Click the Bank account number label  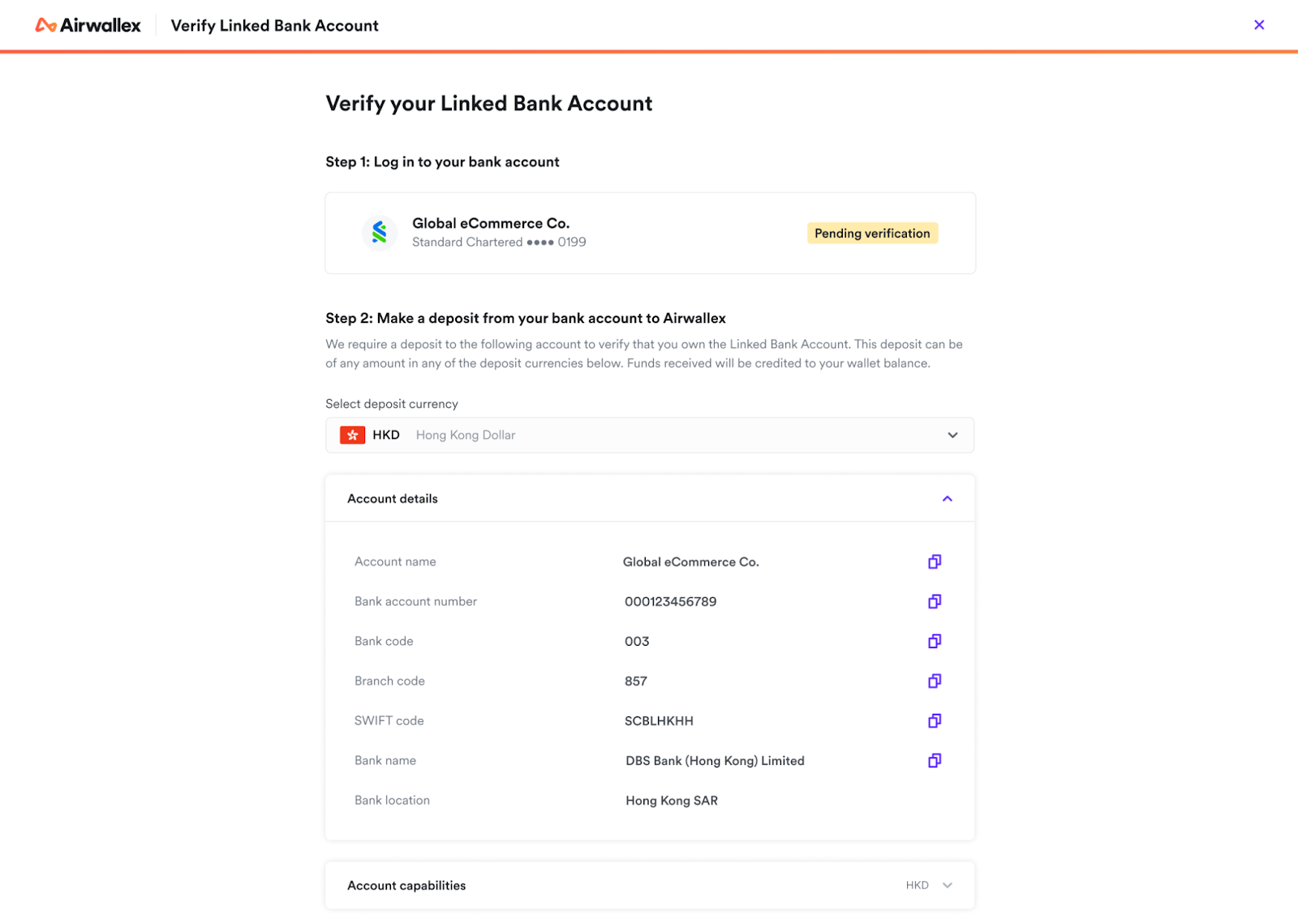[x=415, y=601]
